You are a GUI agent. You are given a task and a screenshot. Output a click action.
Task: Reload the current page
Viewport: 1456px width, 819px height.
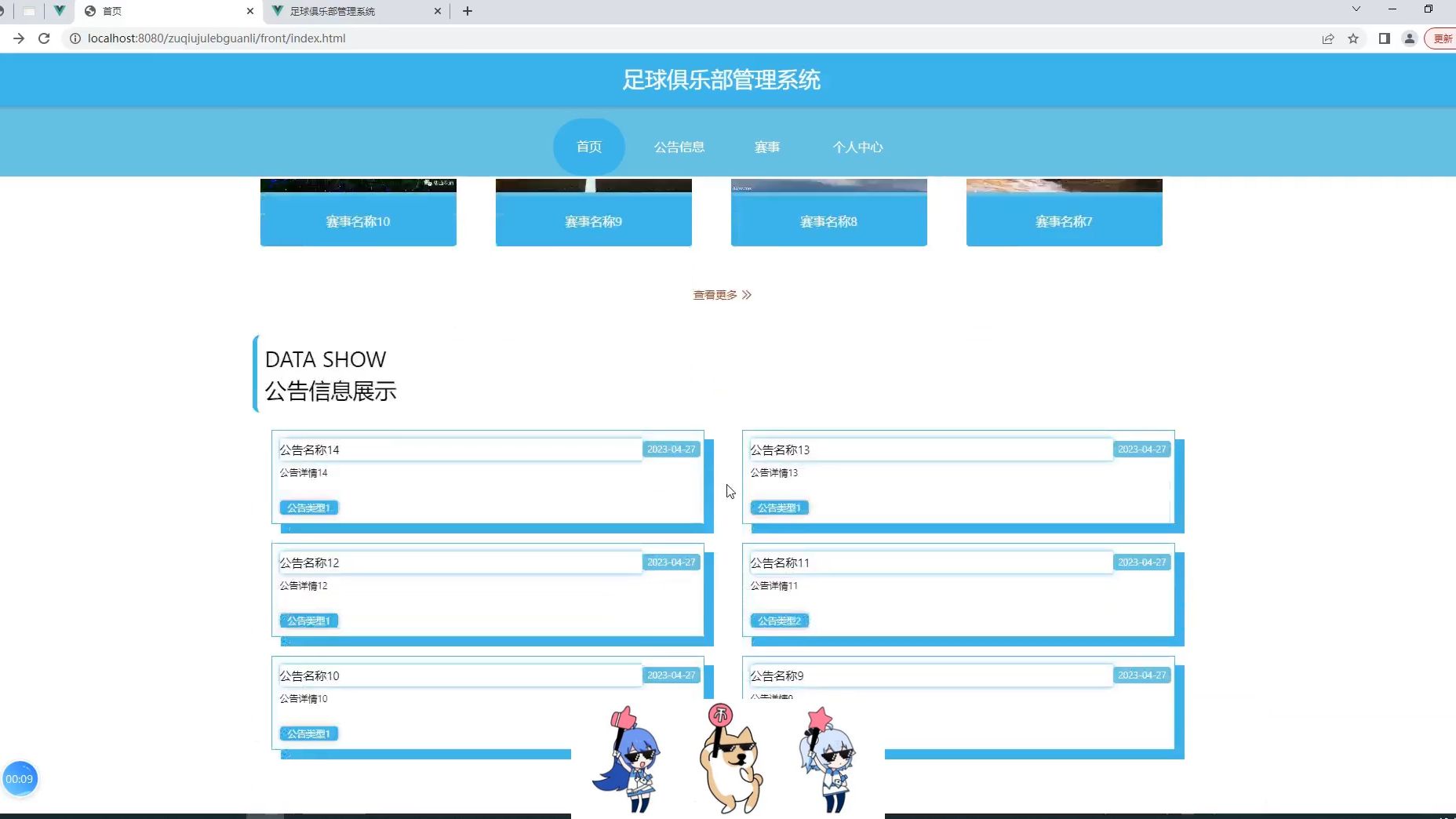pos(43,38)
